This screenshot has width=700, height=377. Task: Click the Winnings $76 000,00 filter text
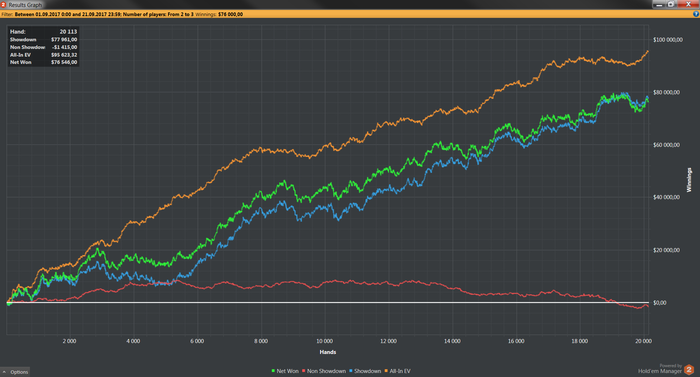[219, 14]
